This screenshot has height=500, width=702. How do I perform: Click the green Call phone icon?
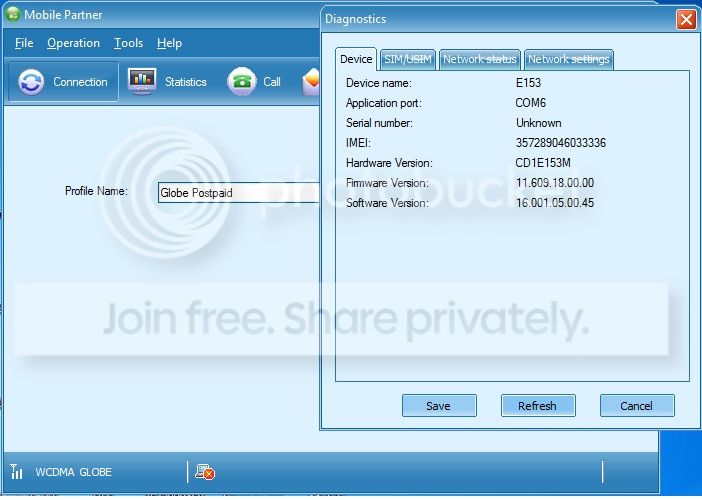click(x=242, y=81)
